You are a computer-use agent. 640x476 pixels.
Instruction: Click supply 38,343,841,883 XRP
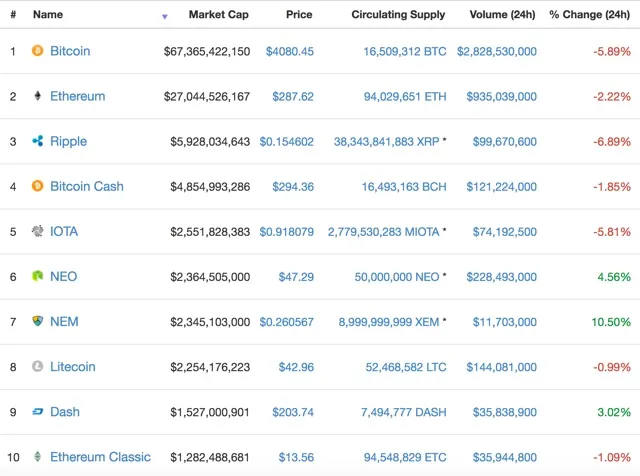click(x=387, y=142)
